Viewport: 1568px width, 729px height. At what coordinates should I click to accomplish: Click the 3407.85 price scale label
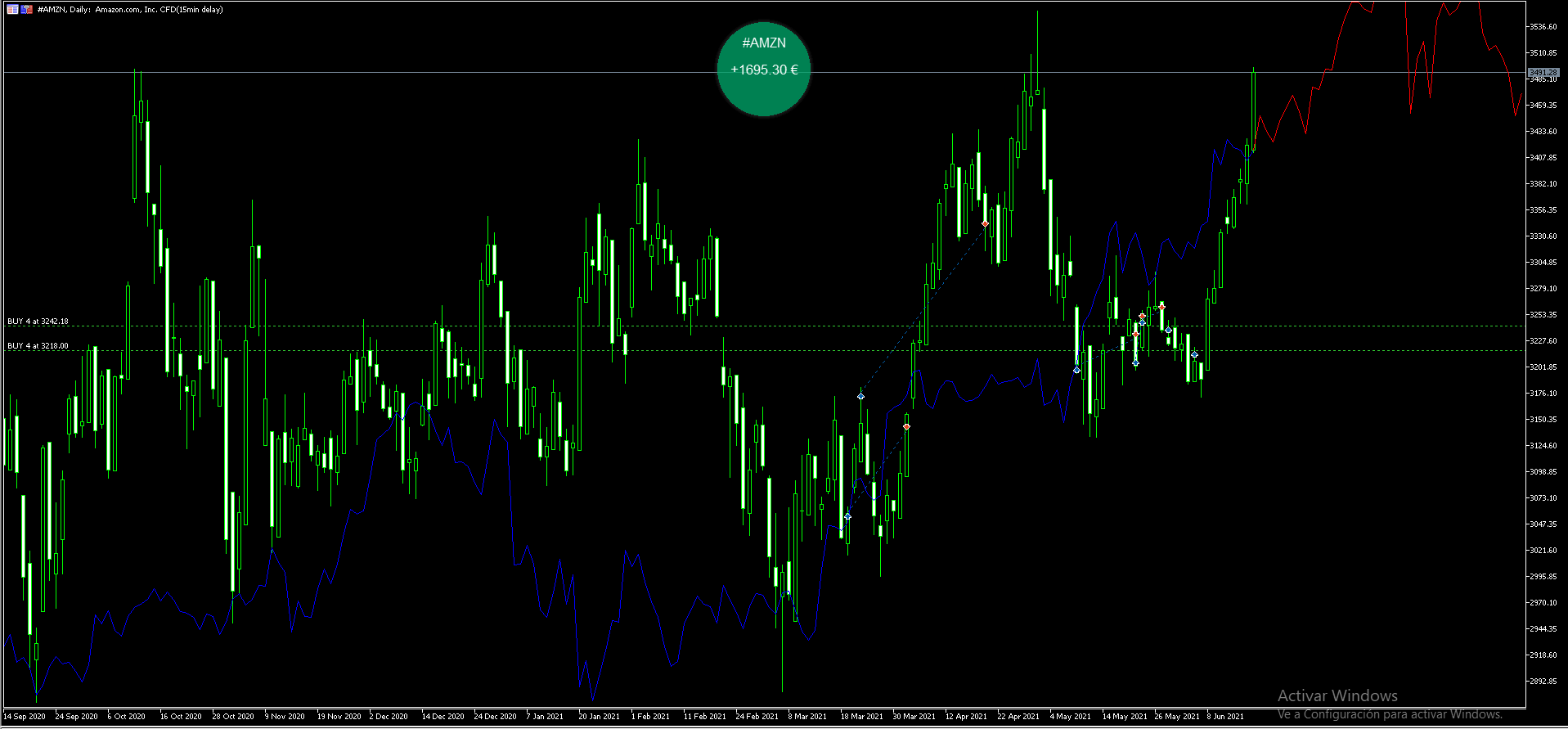(1543, 158)
